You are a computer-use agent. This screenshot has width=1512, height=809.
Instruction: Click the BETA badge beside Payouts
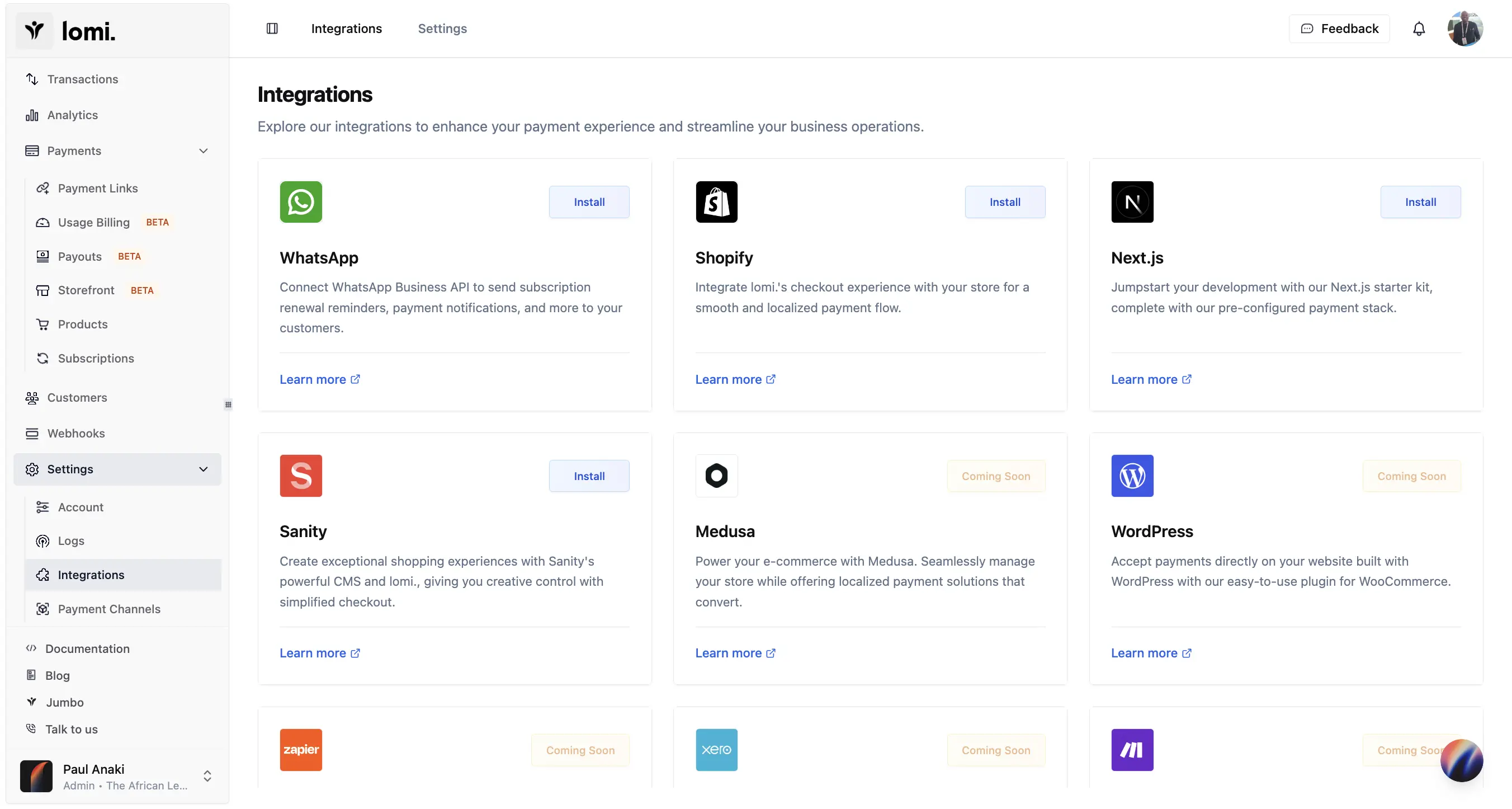coord(129,257)
